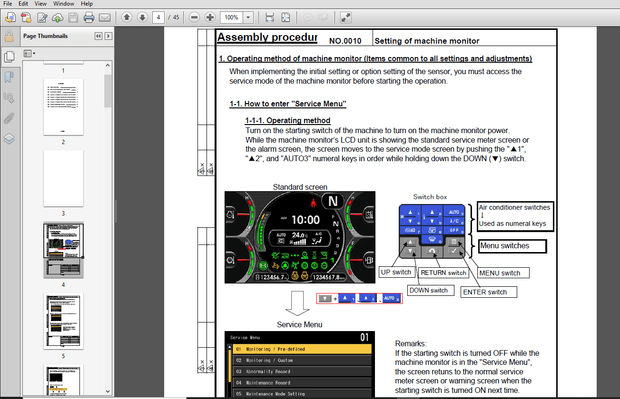Toggle the Page Thumbnails sidebar button

[9, 57]
